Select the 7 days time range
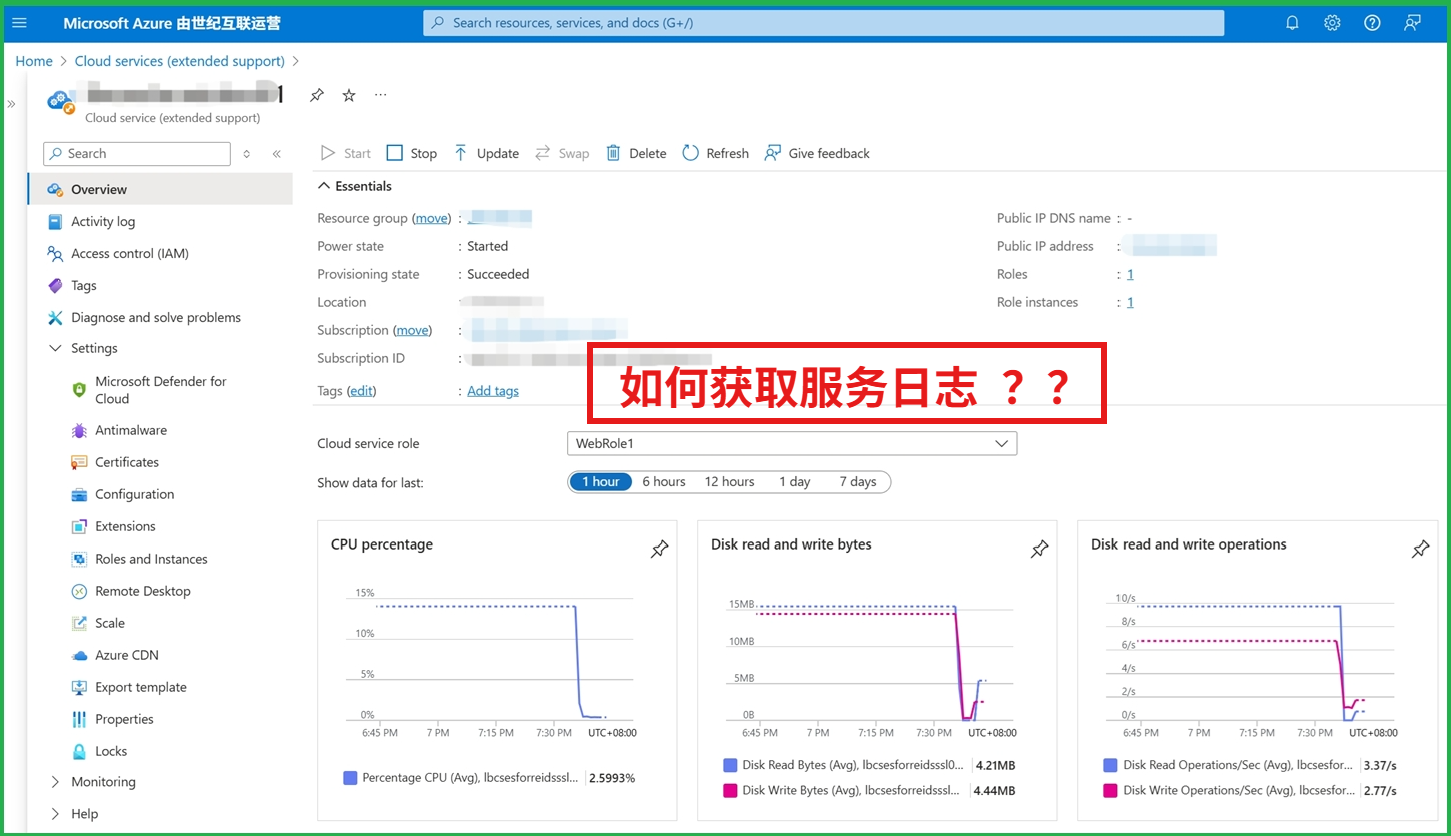 point(858,482)
